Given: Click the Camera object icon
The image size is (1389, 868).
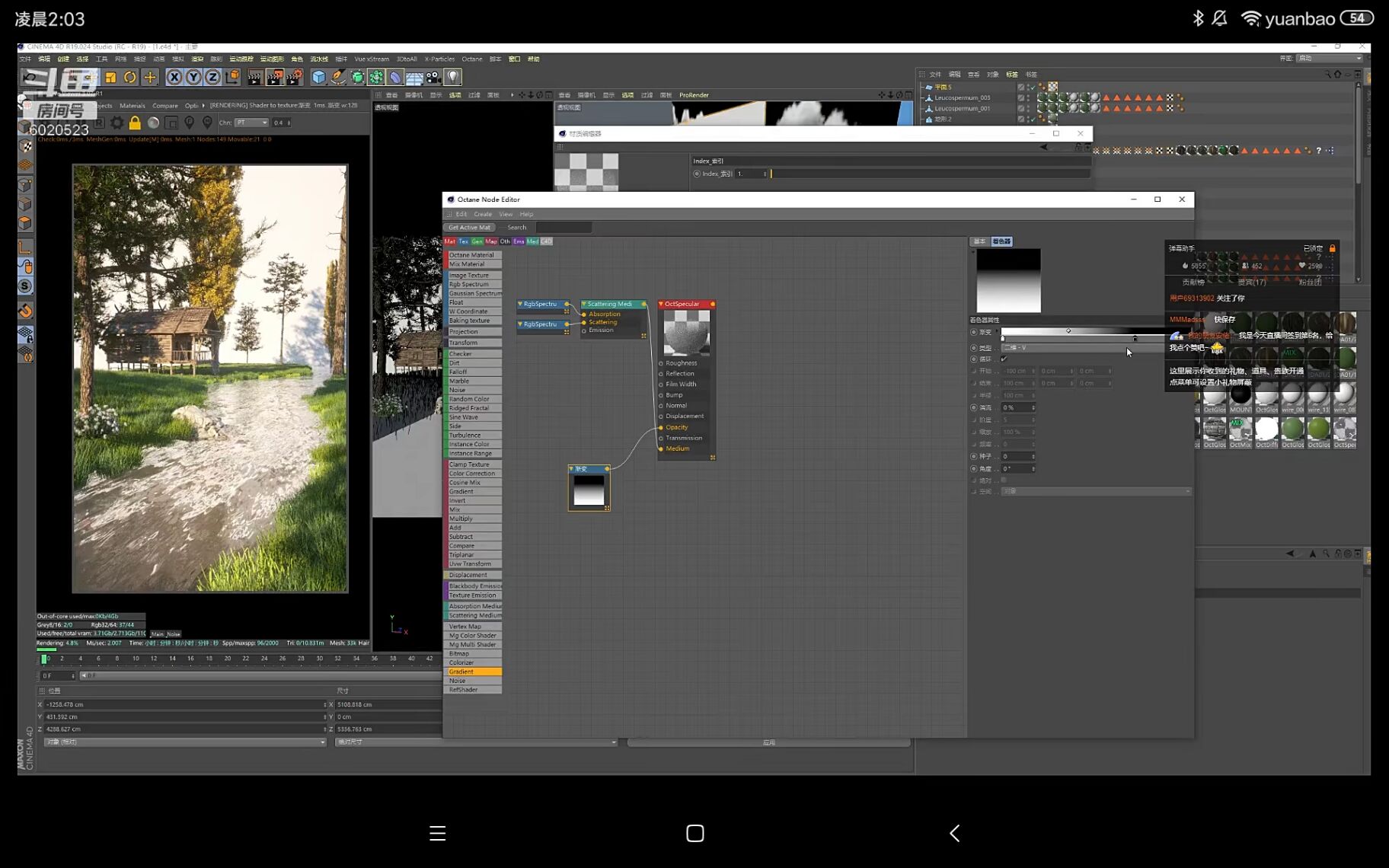Looking at the screenshot, I should (433, 77).
